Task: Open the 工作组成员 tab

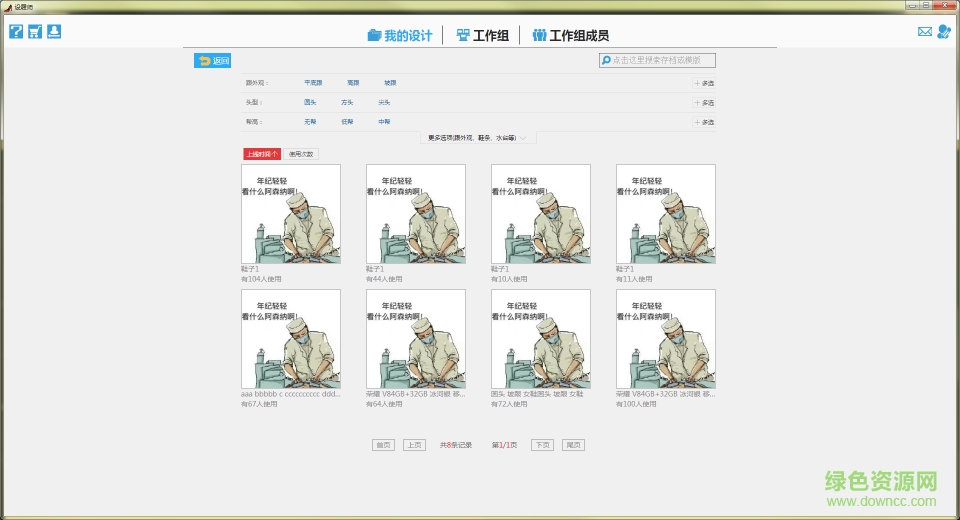Action: 570,36
